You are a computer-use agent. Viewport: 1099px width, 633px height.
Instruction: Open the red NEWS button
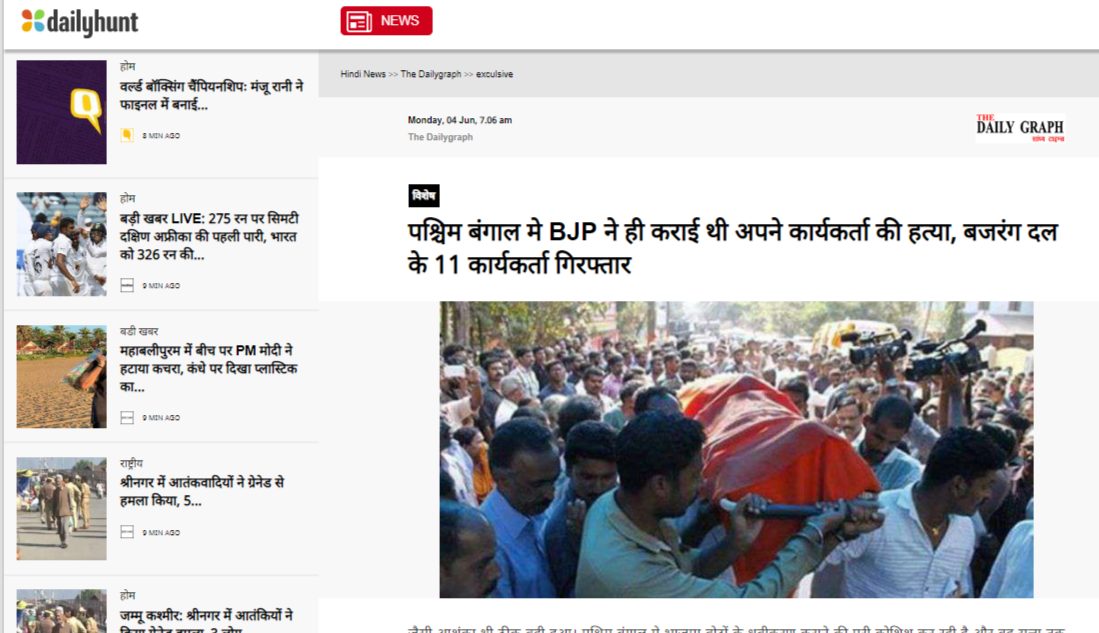[x=386, y=21]
